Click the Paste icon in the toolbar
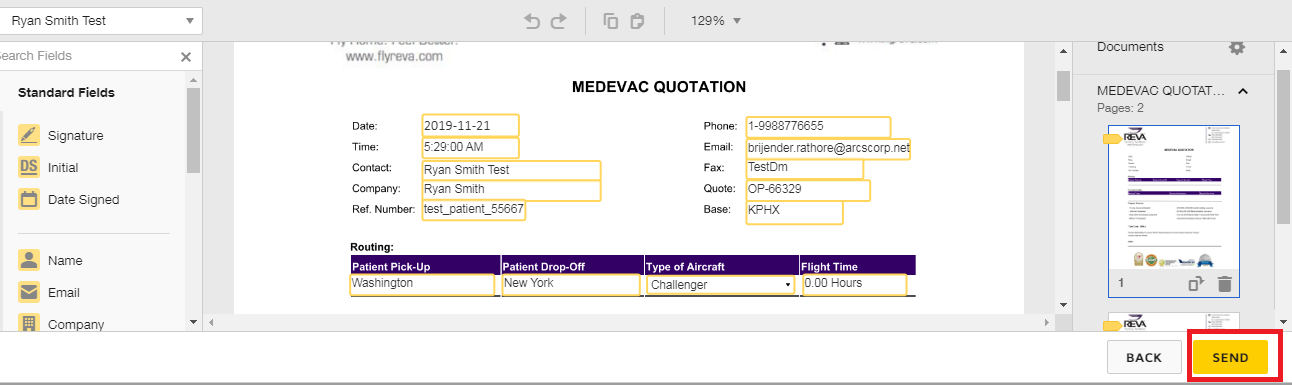This screenshot has height=385, width=1292. tap(638, 20)
